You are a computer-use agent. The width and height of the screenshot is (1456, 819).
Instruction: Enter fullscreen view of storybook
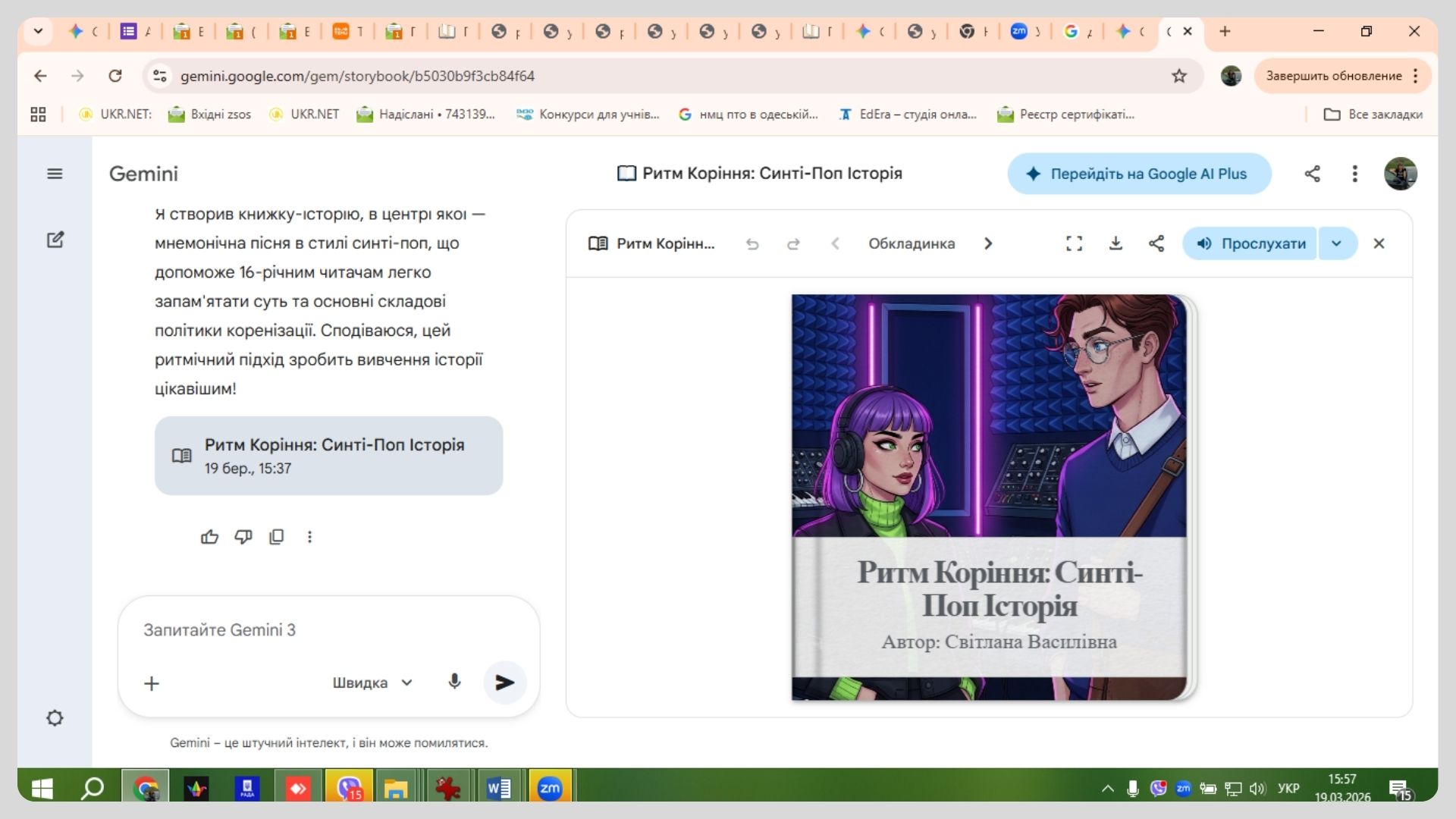click(1074, 243)
